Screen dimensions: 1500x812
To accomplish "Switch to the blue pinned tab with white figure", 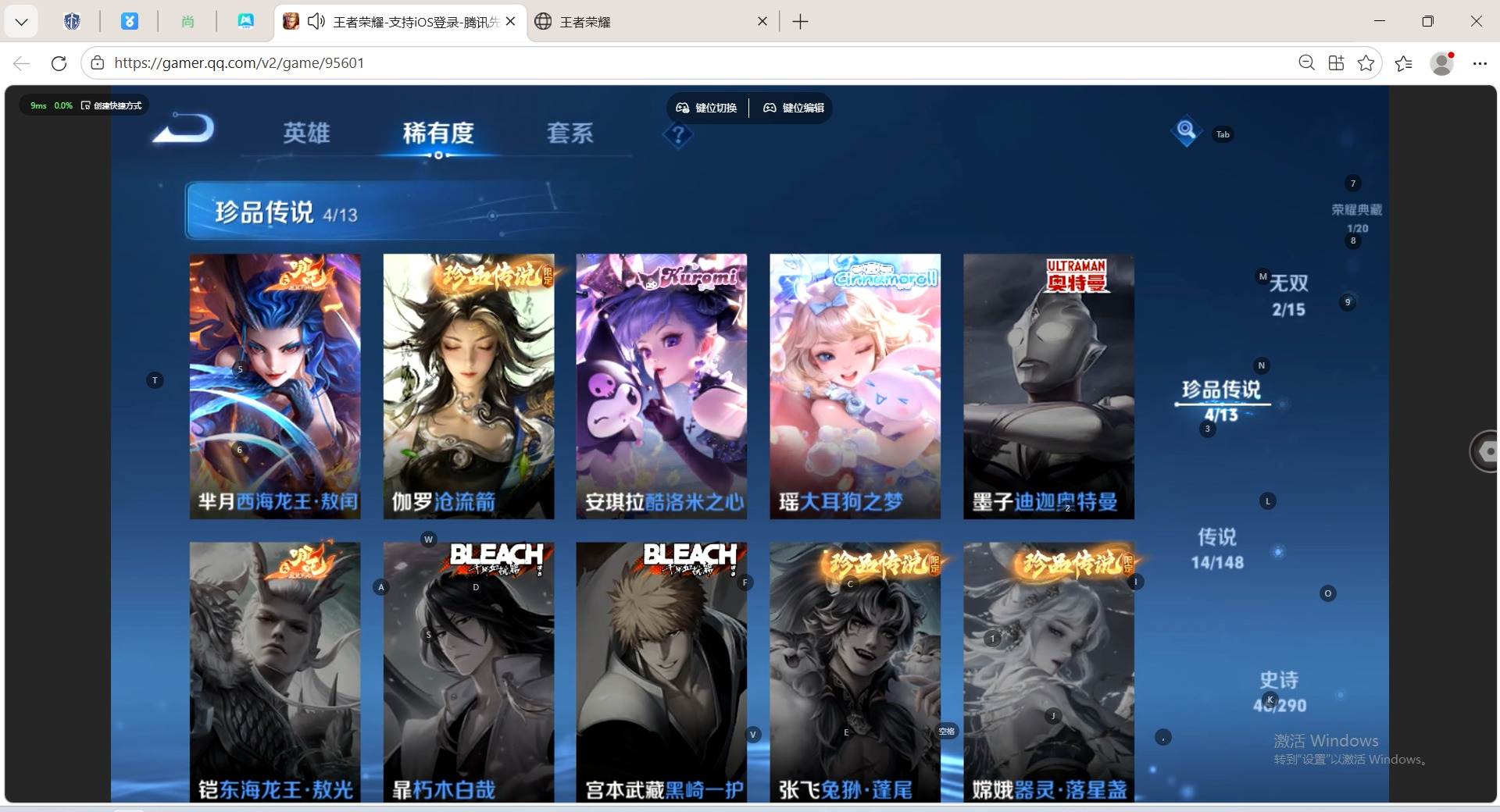I will point(130,22).
